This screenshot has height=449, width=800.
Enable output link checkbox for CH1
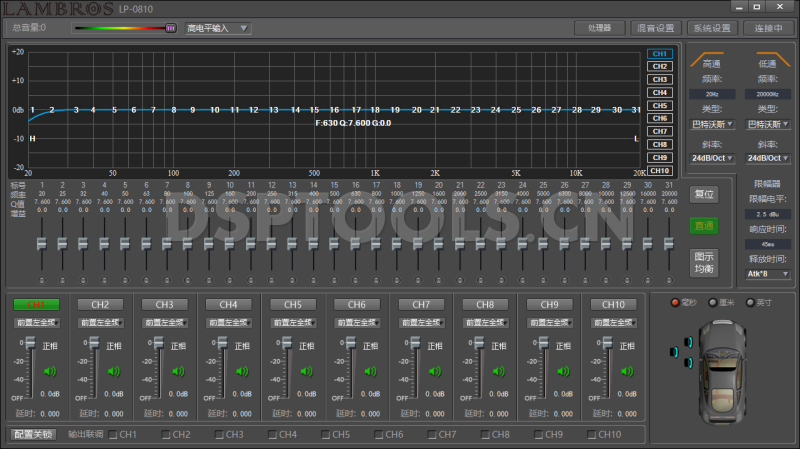pos(112,435)
